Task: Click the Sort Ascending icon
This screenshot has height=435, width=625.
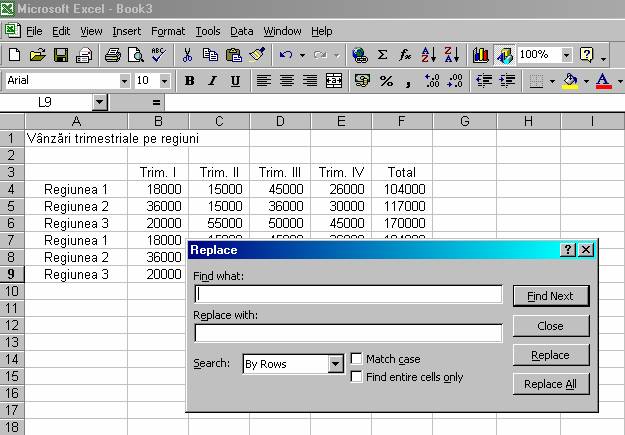Action: (428, 55)
